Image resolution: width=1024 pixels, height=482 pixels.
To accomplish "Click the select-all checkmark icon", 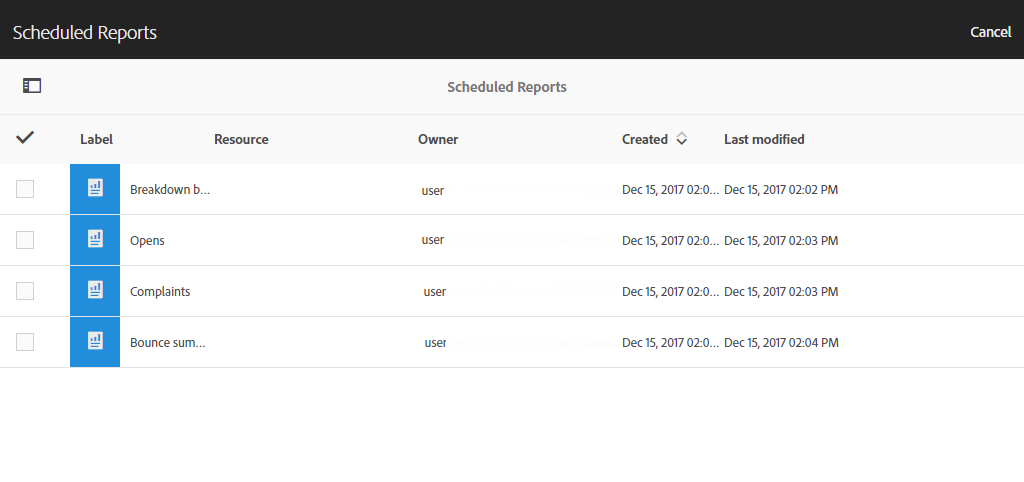I will pos(25,138).
